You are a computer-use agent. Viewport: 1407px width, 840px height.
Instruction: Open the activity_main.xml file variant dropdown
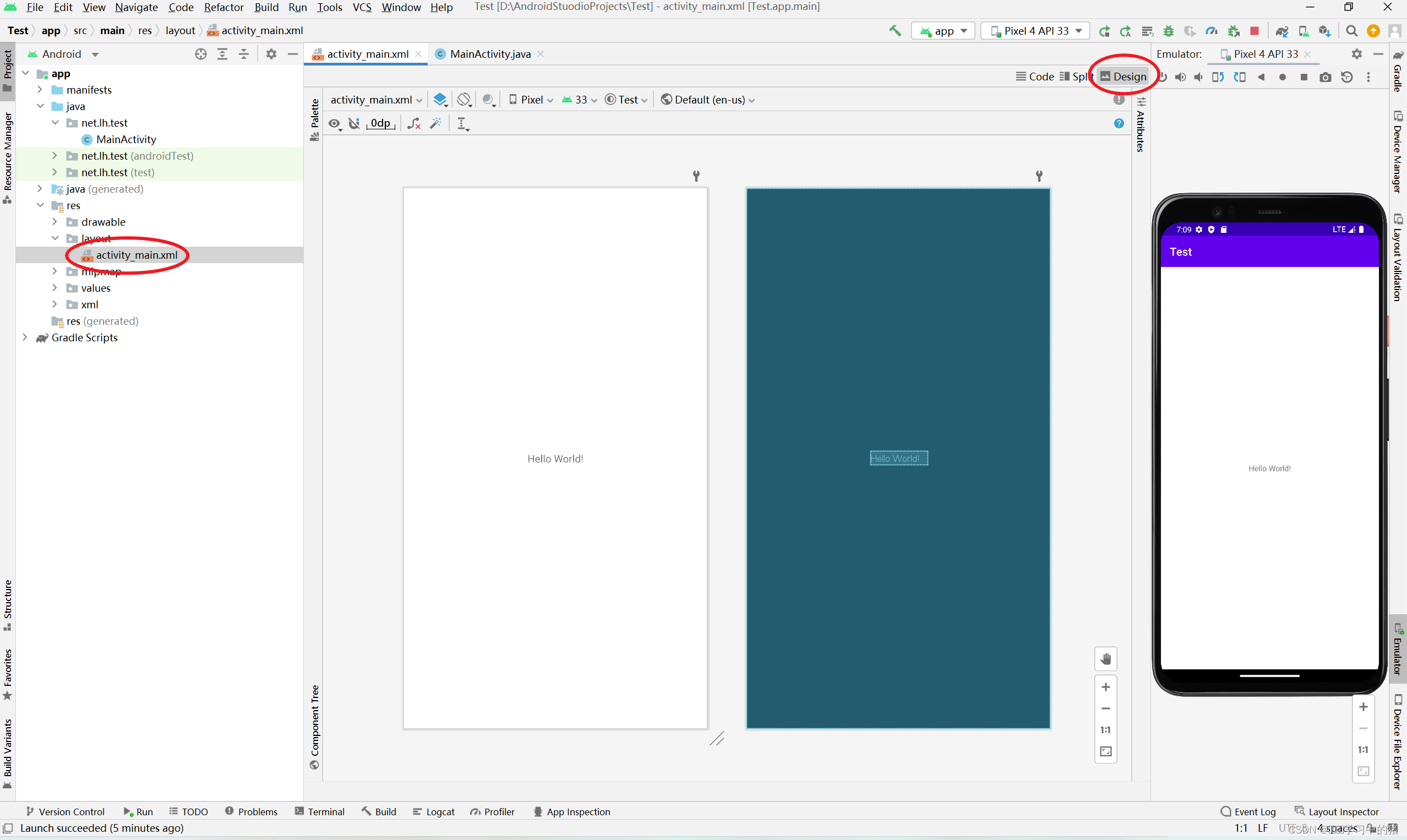376,100
